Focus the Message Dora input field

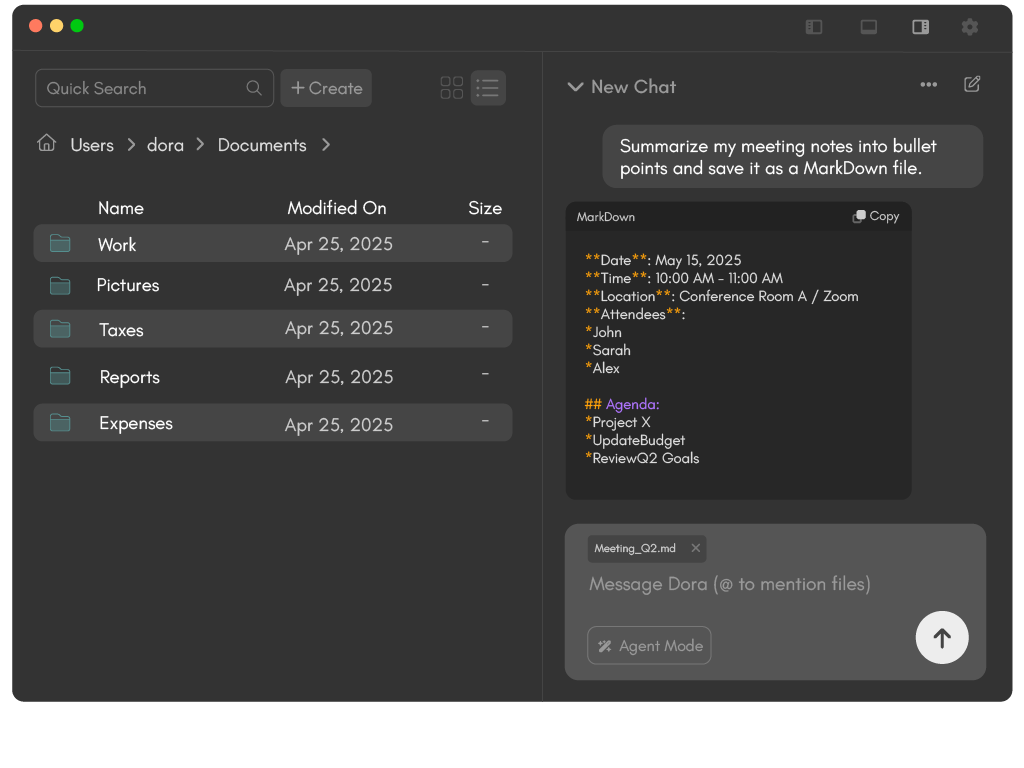pos(729,584)
